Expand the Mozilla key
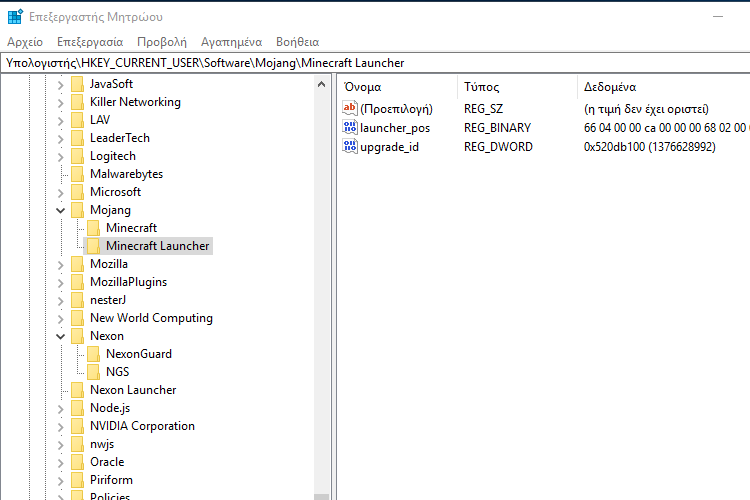 click(x=60, y=265)
